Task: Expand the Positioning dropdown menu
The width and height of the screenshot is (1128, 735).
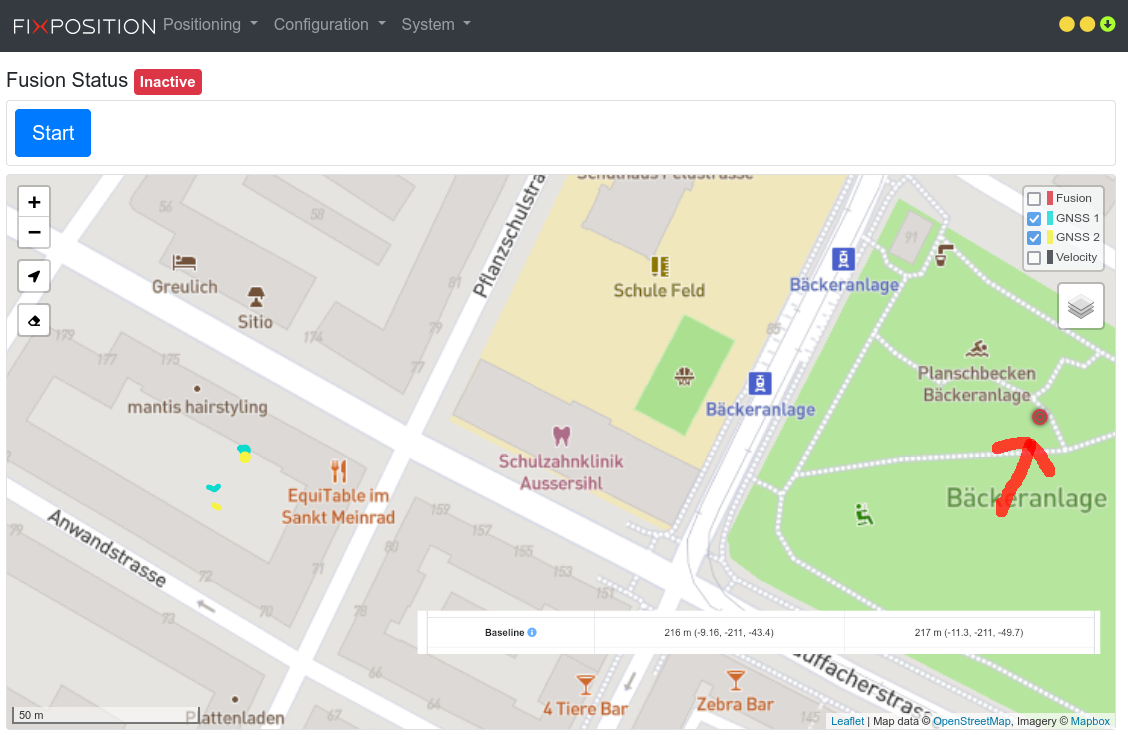Action: pos(210,24)
